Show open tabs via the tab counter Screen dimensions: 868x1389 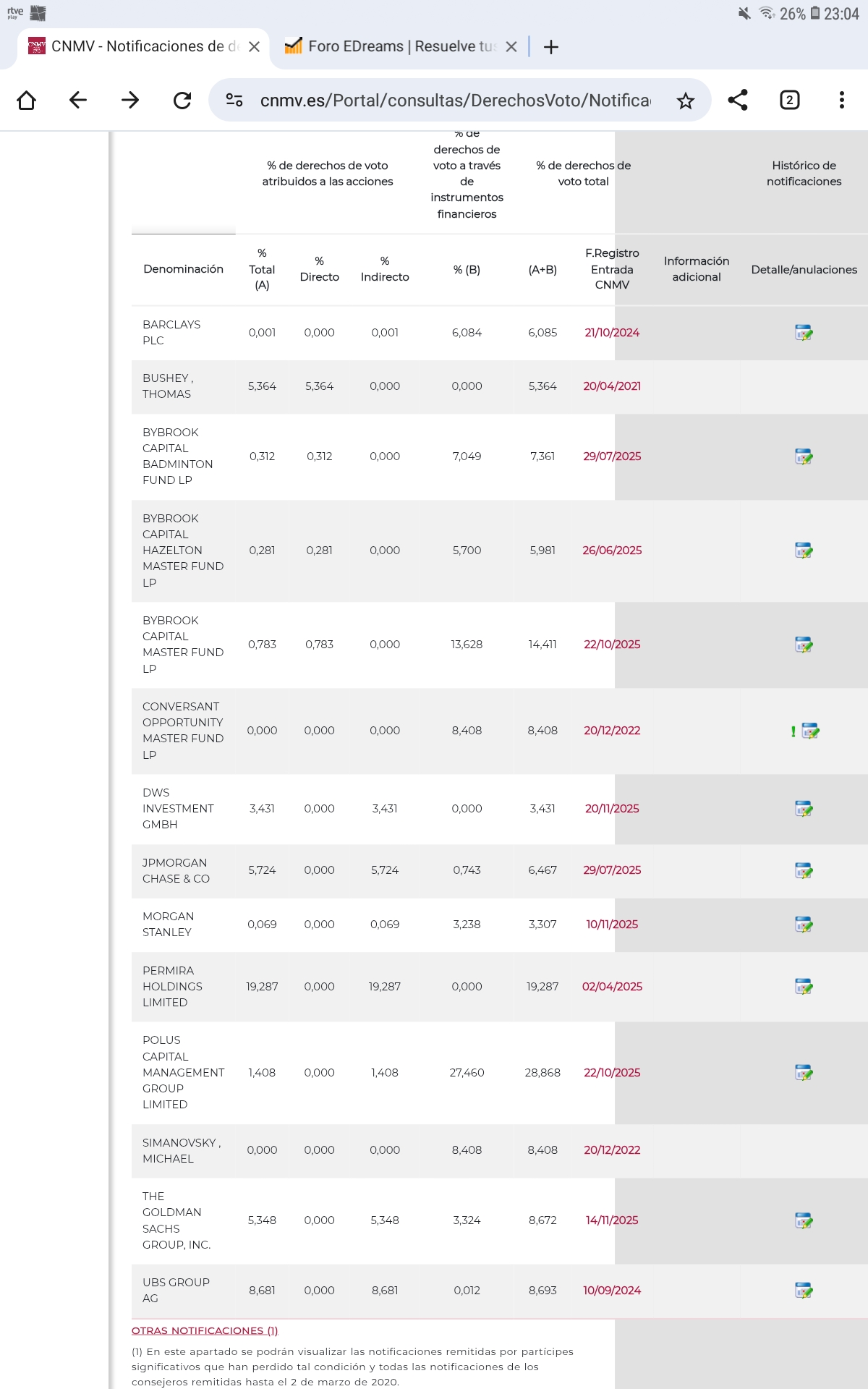789,100
